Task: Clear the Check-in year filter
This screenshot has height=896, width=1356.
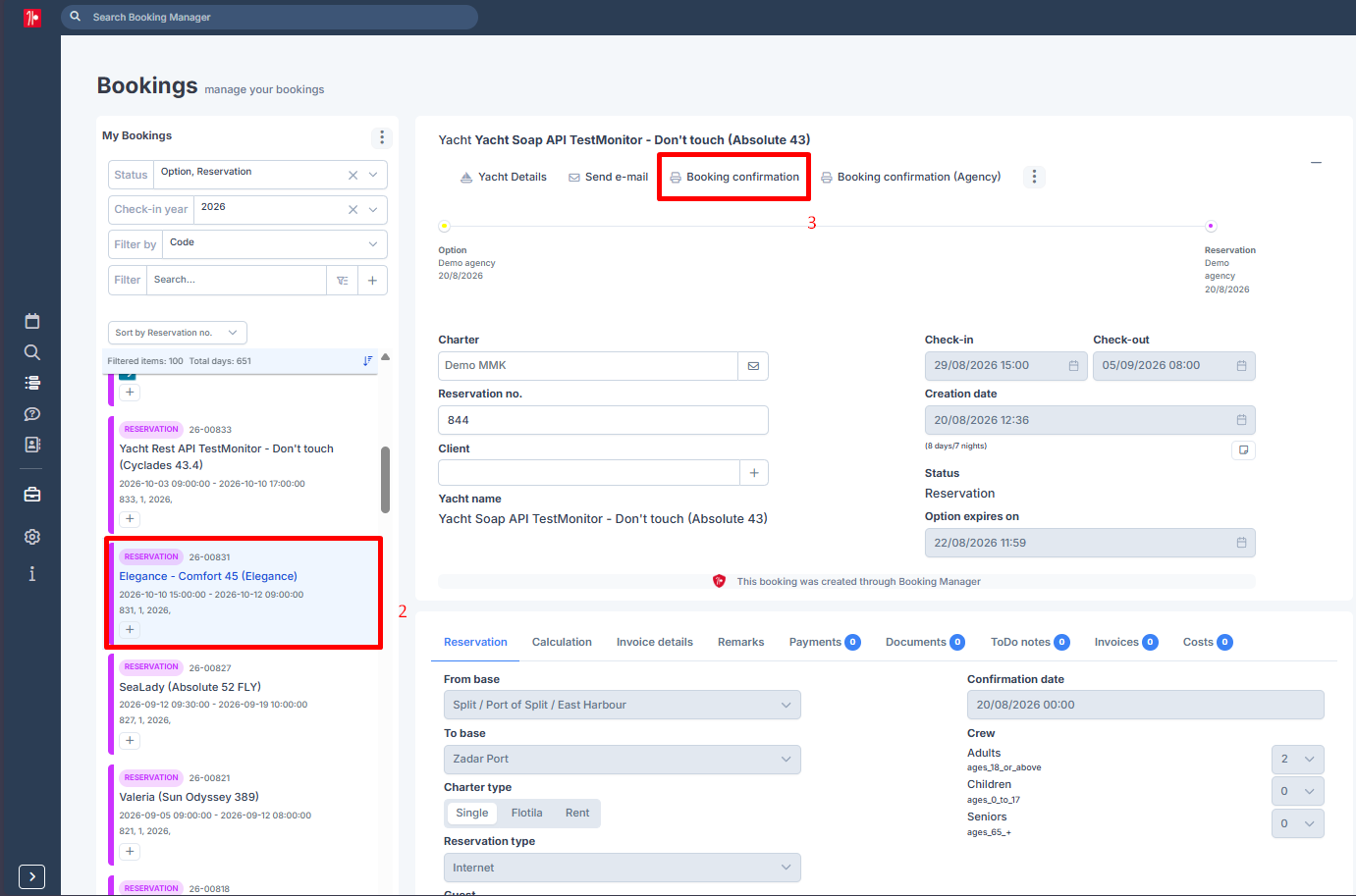Action: point(353,210)
